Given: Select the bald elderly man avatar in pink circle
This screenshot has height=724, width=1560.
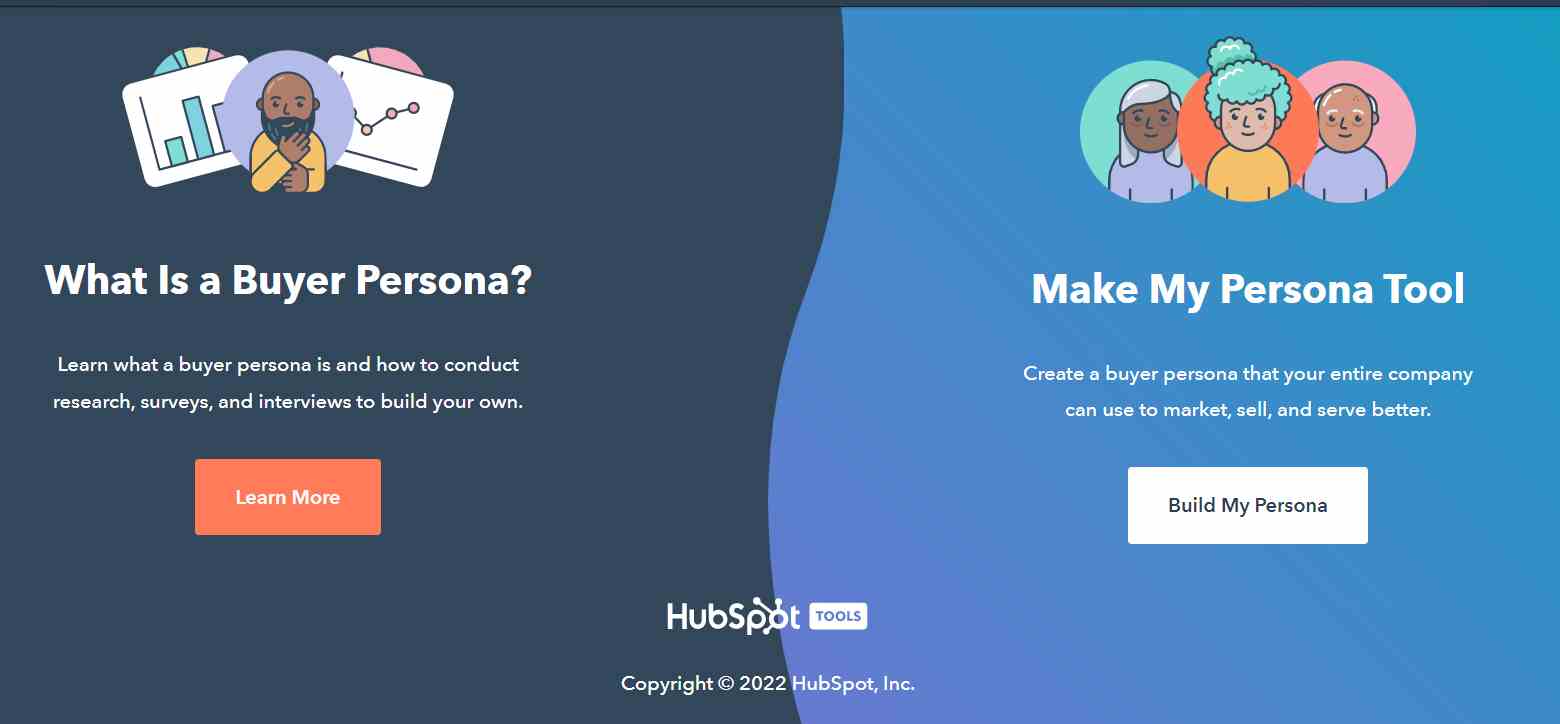Looking at the screenshot, I should coord(1355,133).
